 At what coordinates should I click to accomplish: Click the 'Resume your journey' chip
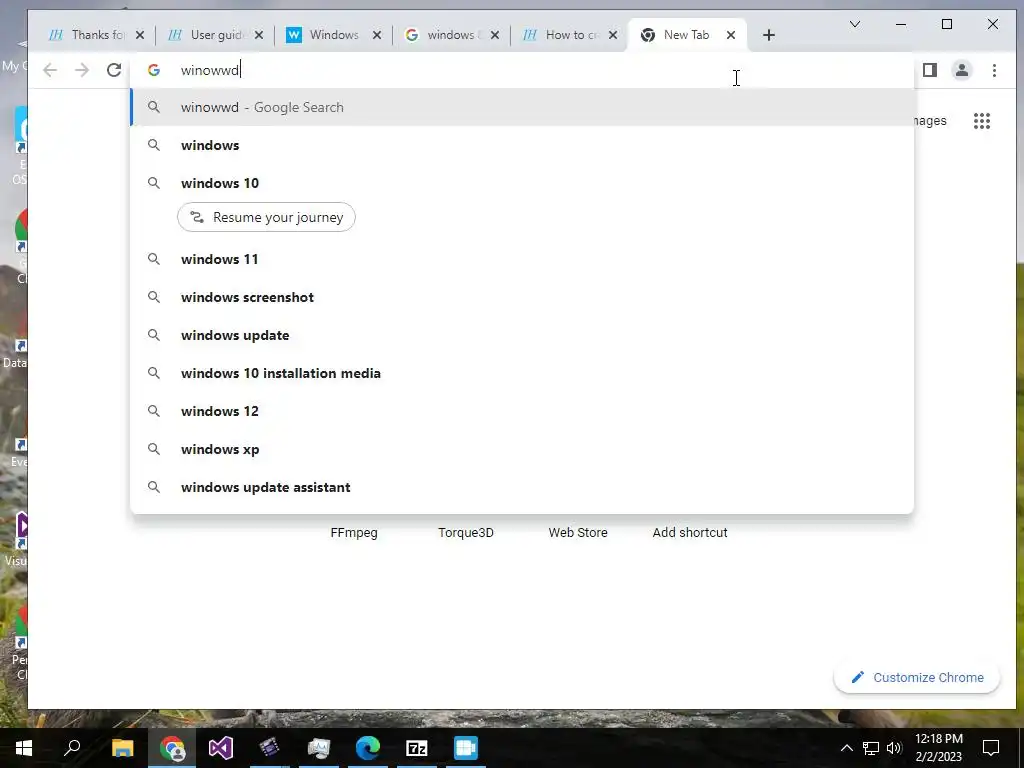coord(266,217)
